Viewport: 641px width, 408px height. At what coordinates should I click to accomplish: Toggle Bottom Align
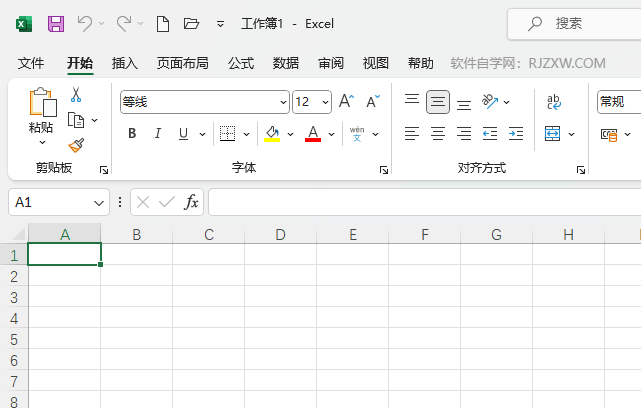pyautogui.click(x=464, y=105)
